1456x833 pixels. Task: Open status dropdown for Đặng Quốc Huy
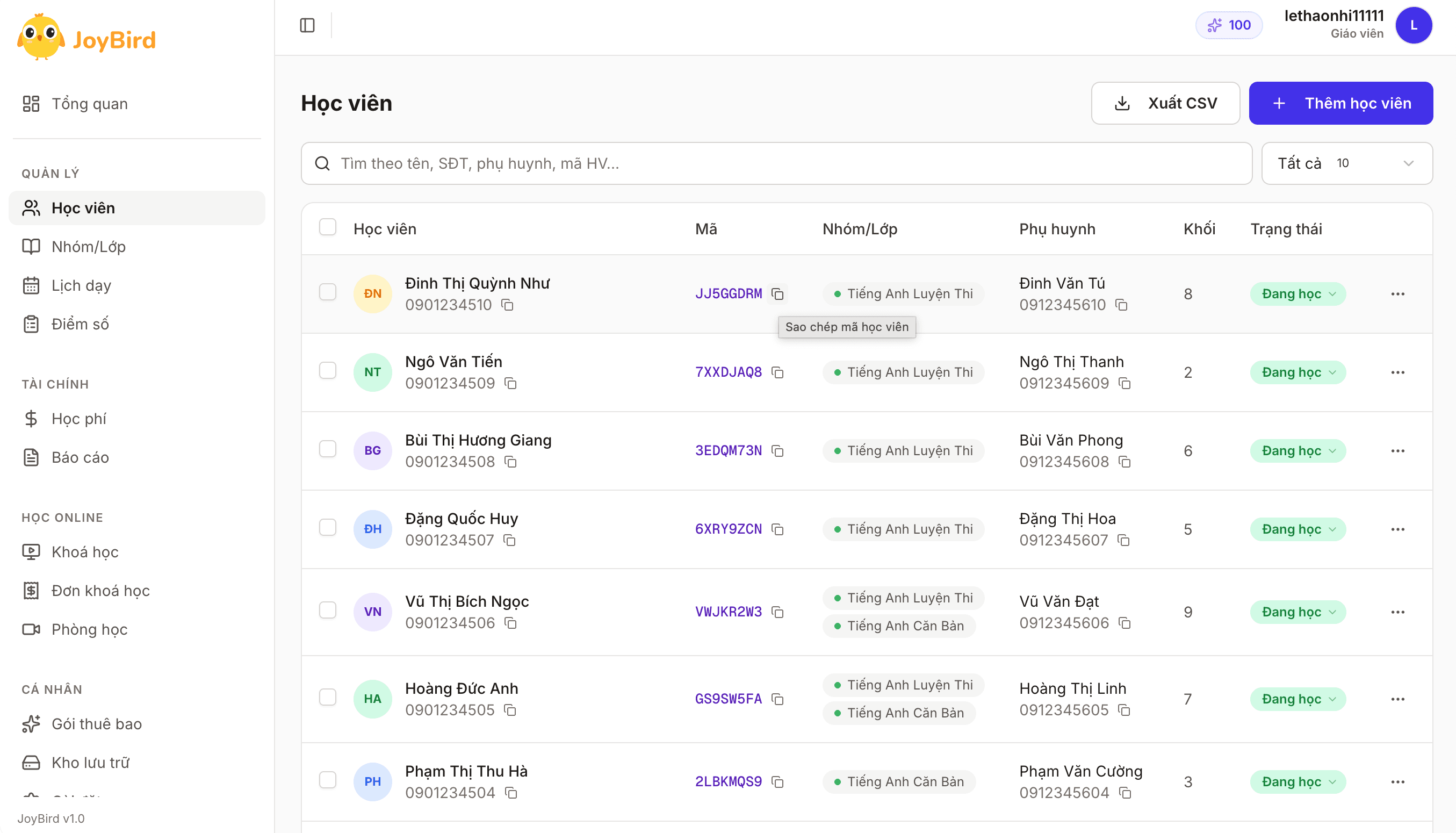click(x=1298, y=529)
